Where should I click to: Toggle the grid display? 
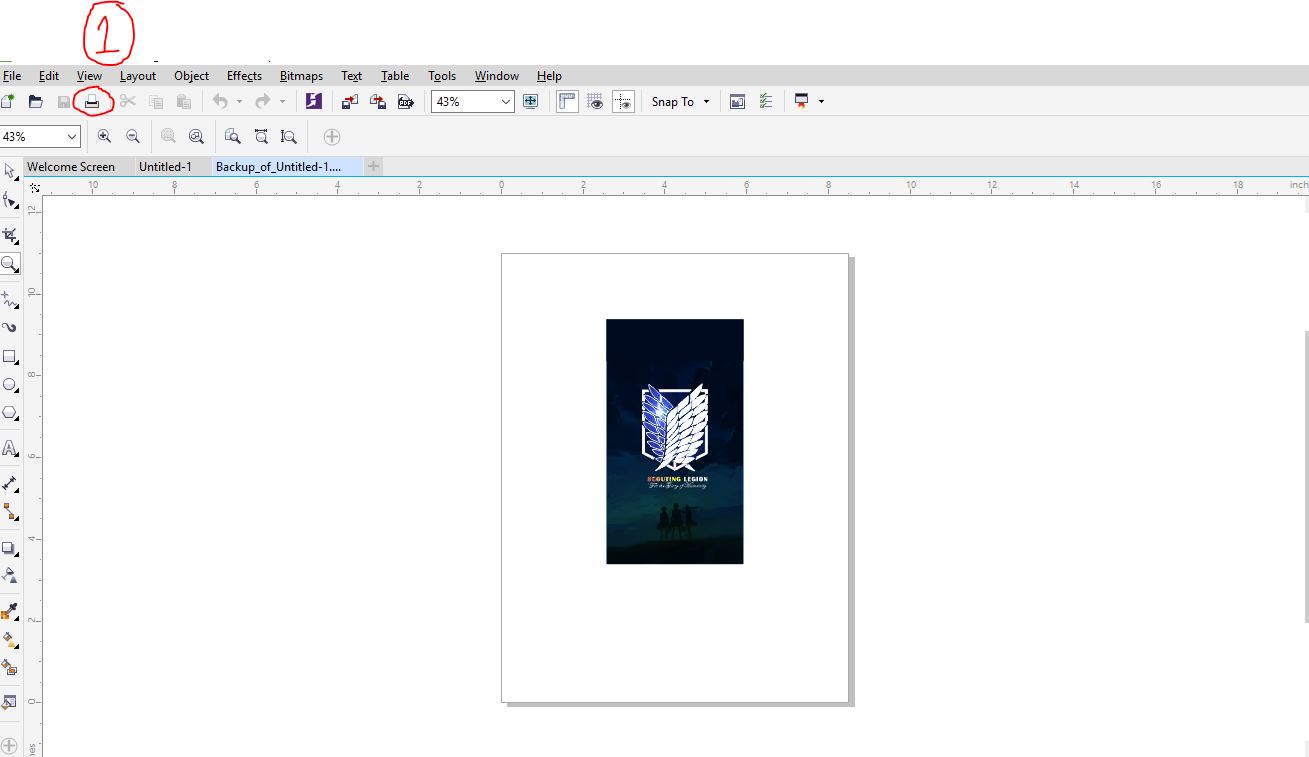click(595, 101)
